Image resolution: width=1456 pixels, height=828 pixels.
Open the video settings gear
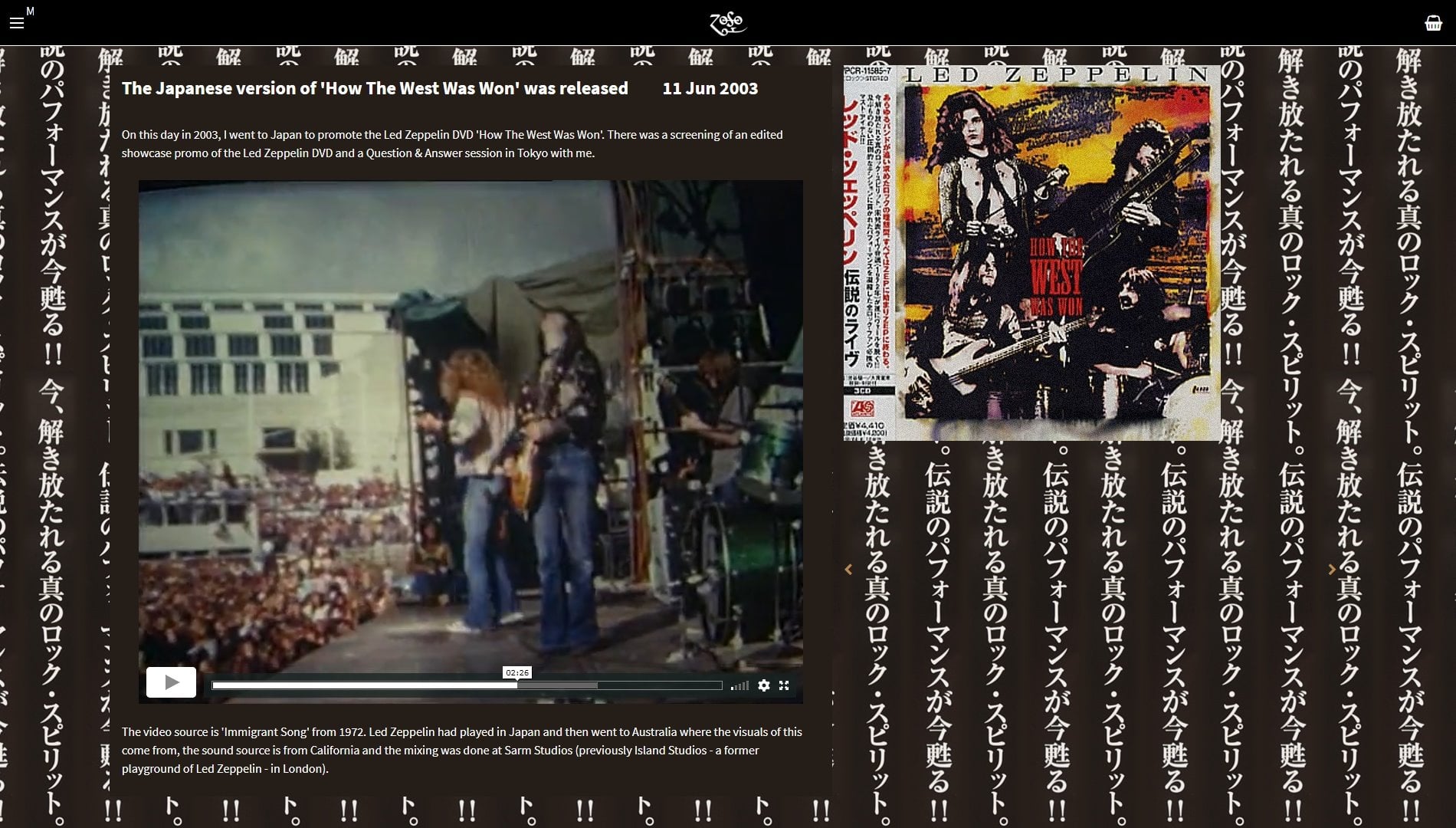(764, 685)
